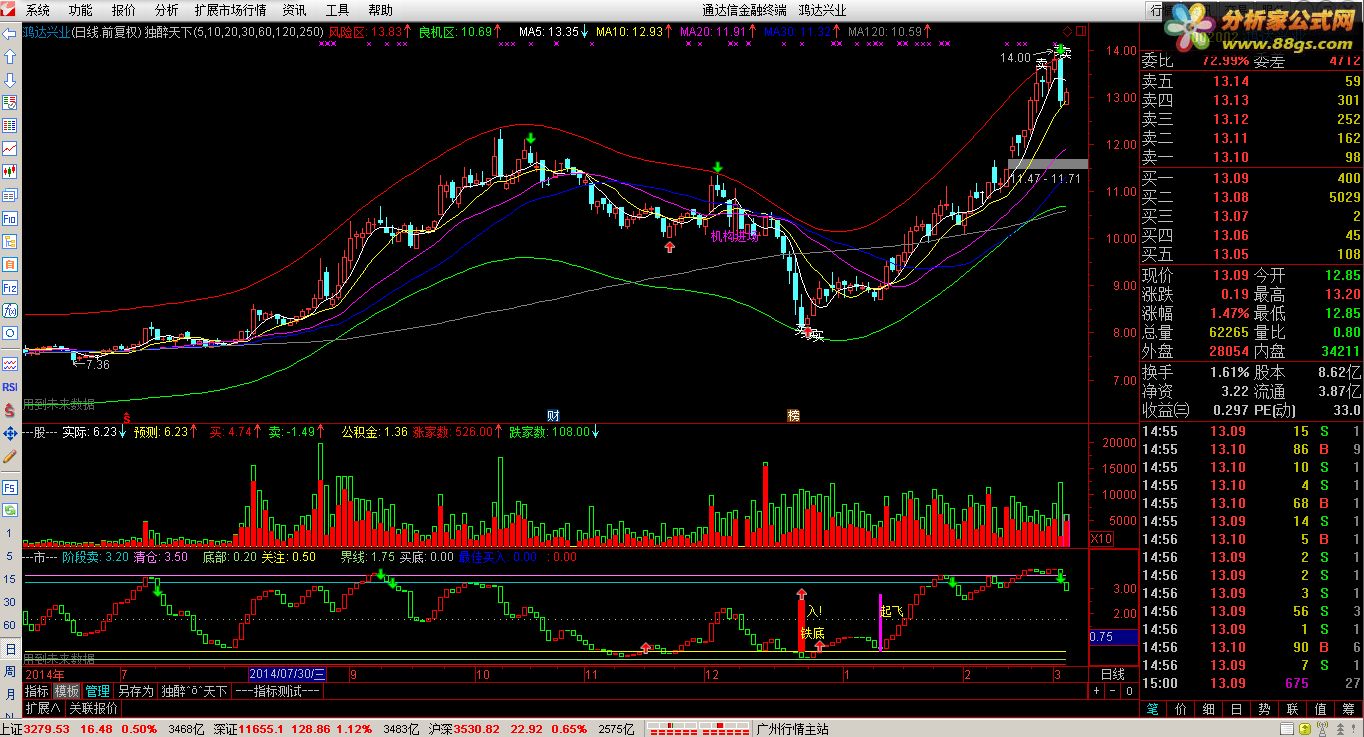Select the 指标测试 tab
The height and width of the screenshot is (737, 1364).
(x=278, y=691)
